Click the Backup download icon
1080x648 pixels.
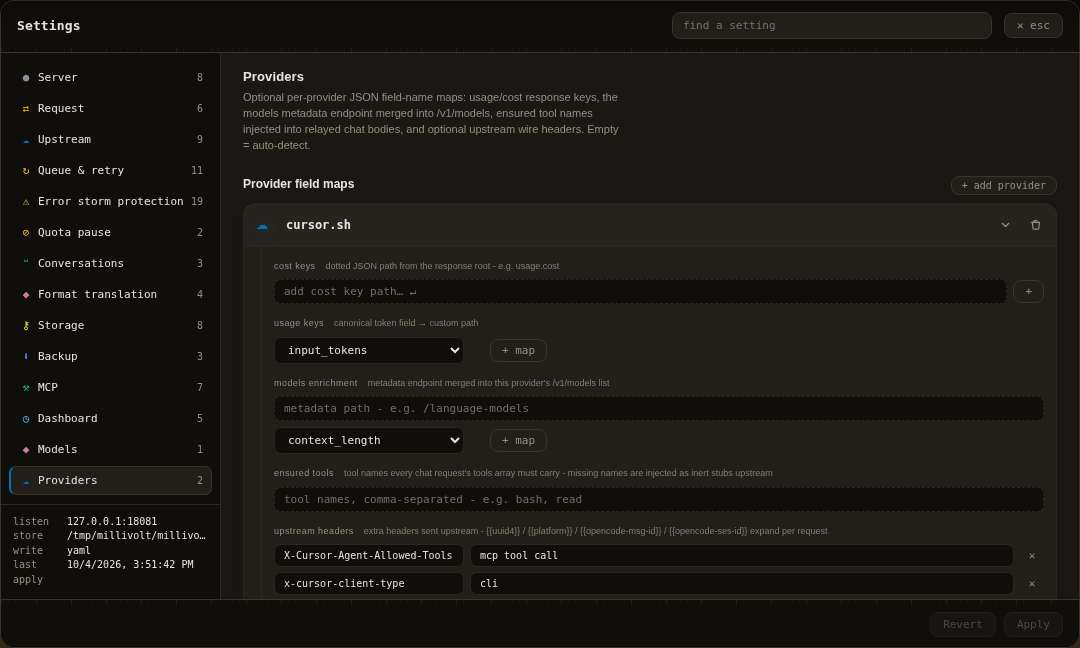[x=25, y=356]
